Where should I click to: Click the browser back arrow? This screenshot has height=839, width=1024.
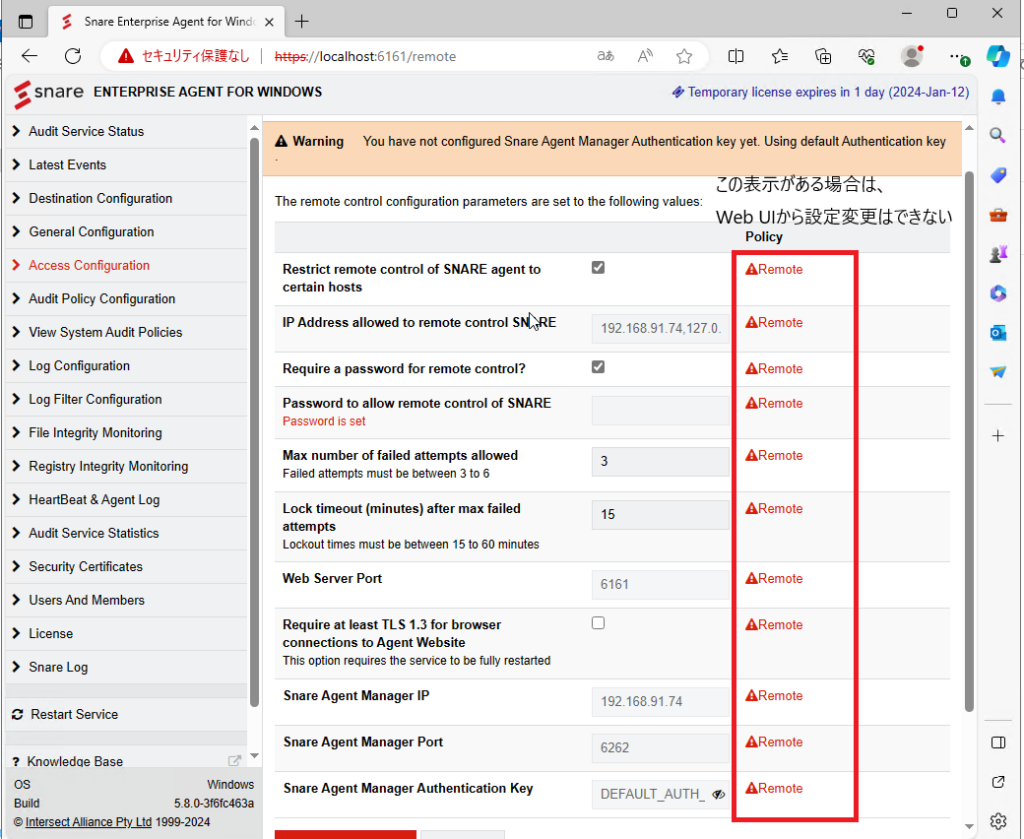tap(29, 56)
